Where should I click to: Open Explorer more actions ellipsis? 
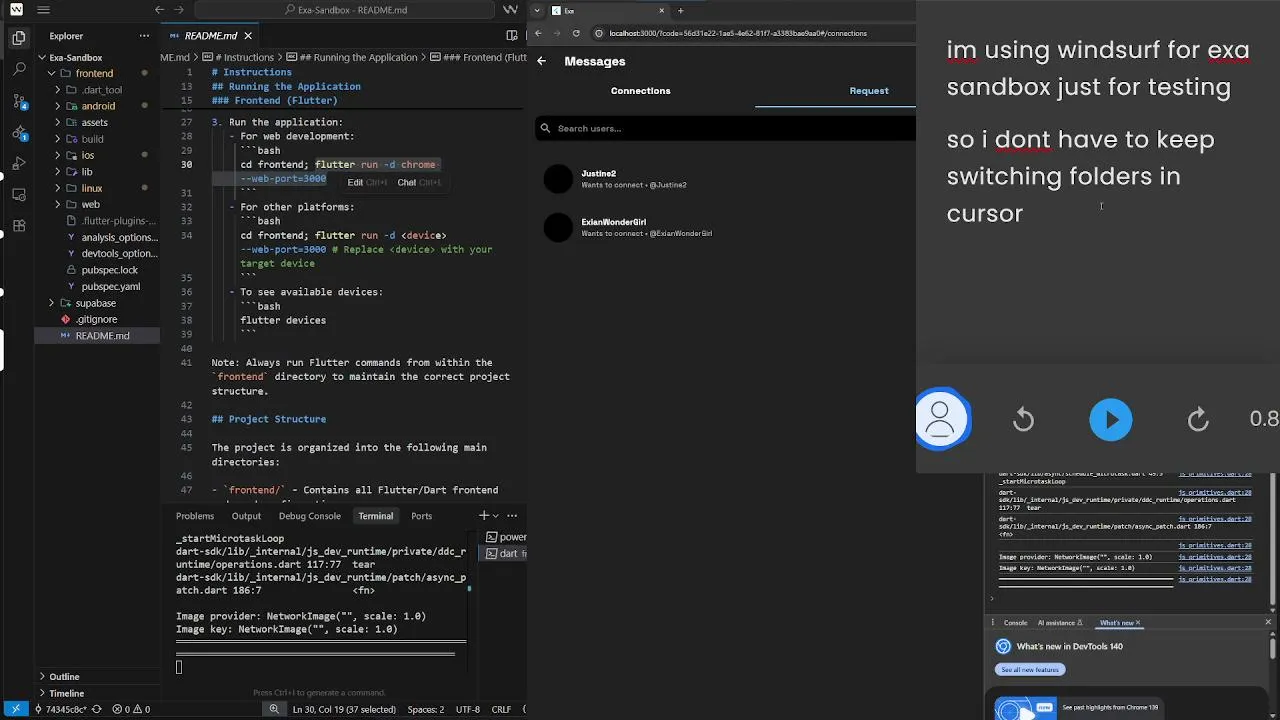tap(144, 36)
